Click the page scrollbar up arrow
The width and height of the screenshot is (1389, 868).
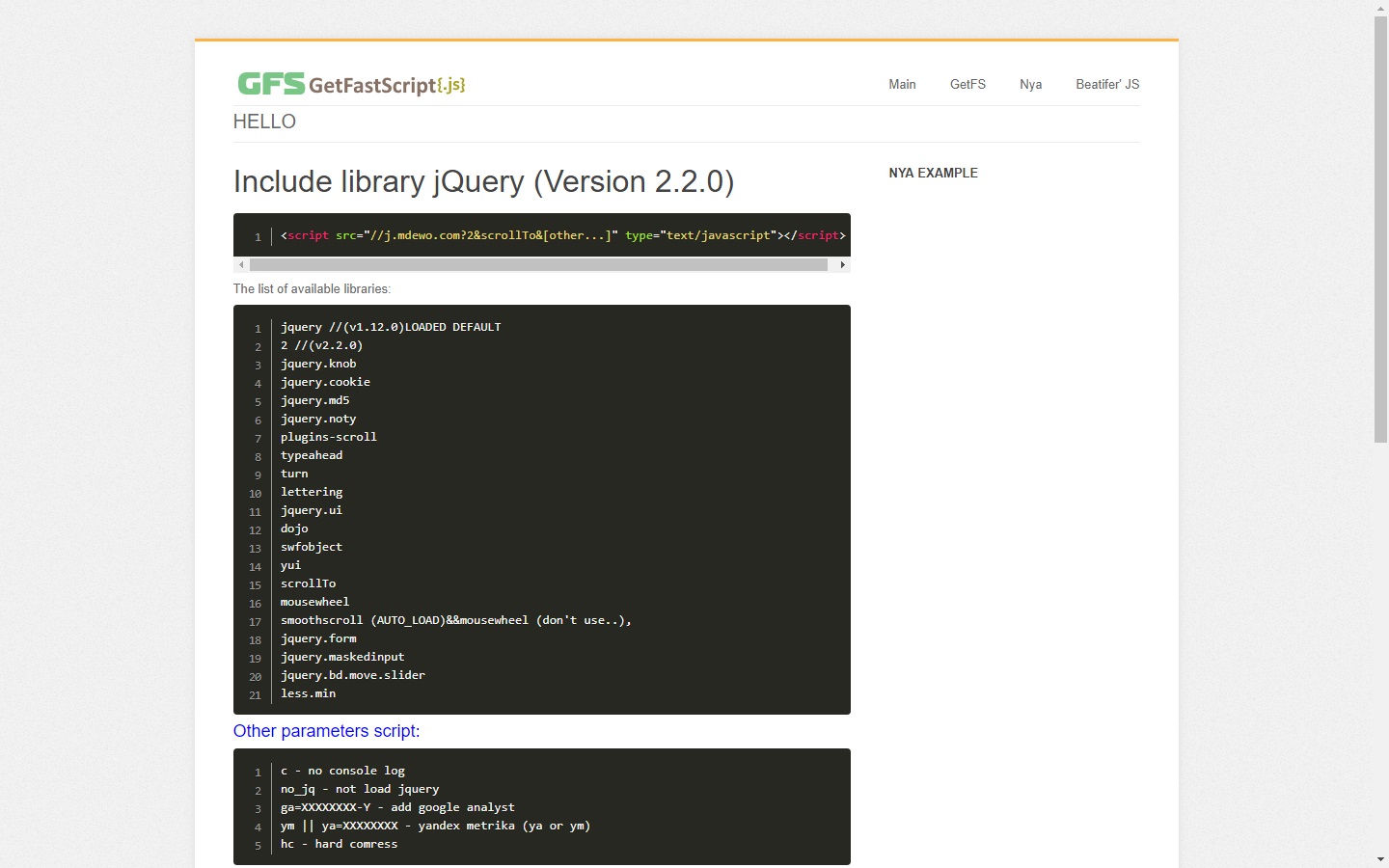click(x=1380, y=8)
